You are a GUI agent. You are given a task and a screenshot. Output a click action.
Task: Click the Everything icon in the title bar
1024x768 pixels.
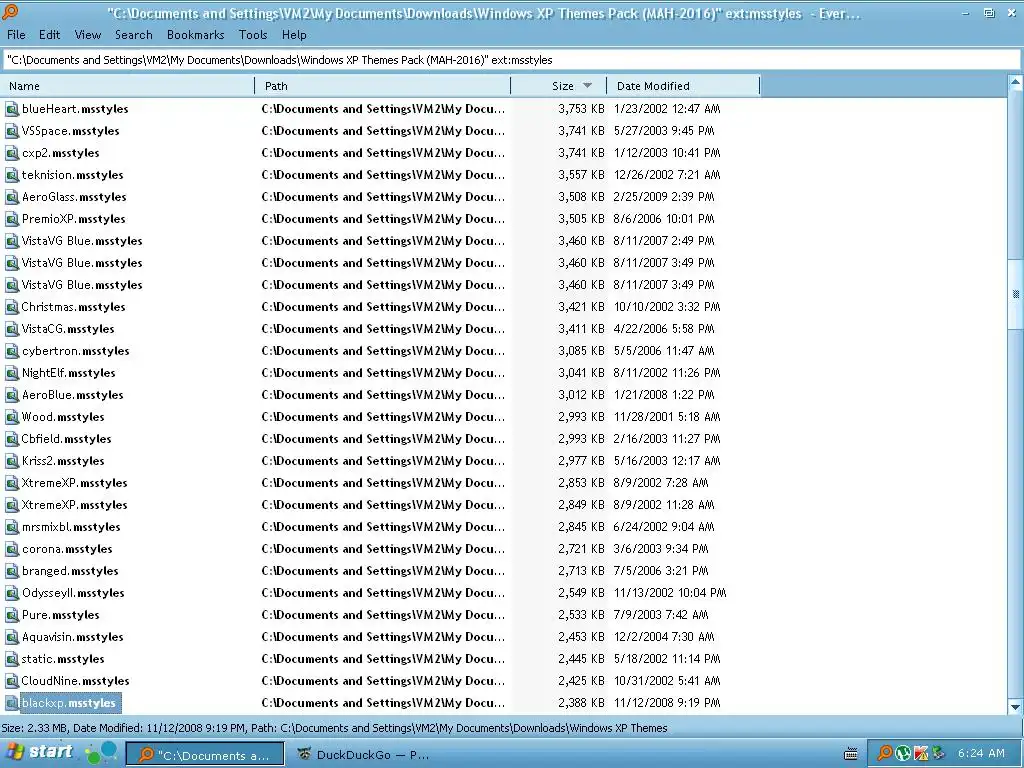[x=10, y=12]
